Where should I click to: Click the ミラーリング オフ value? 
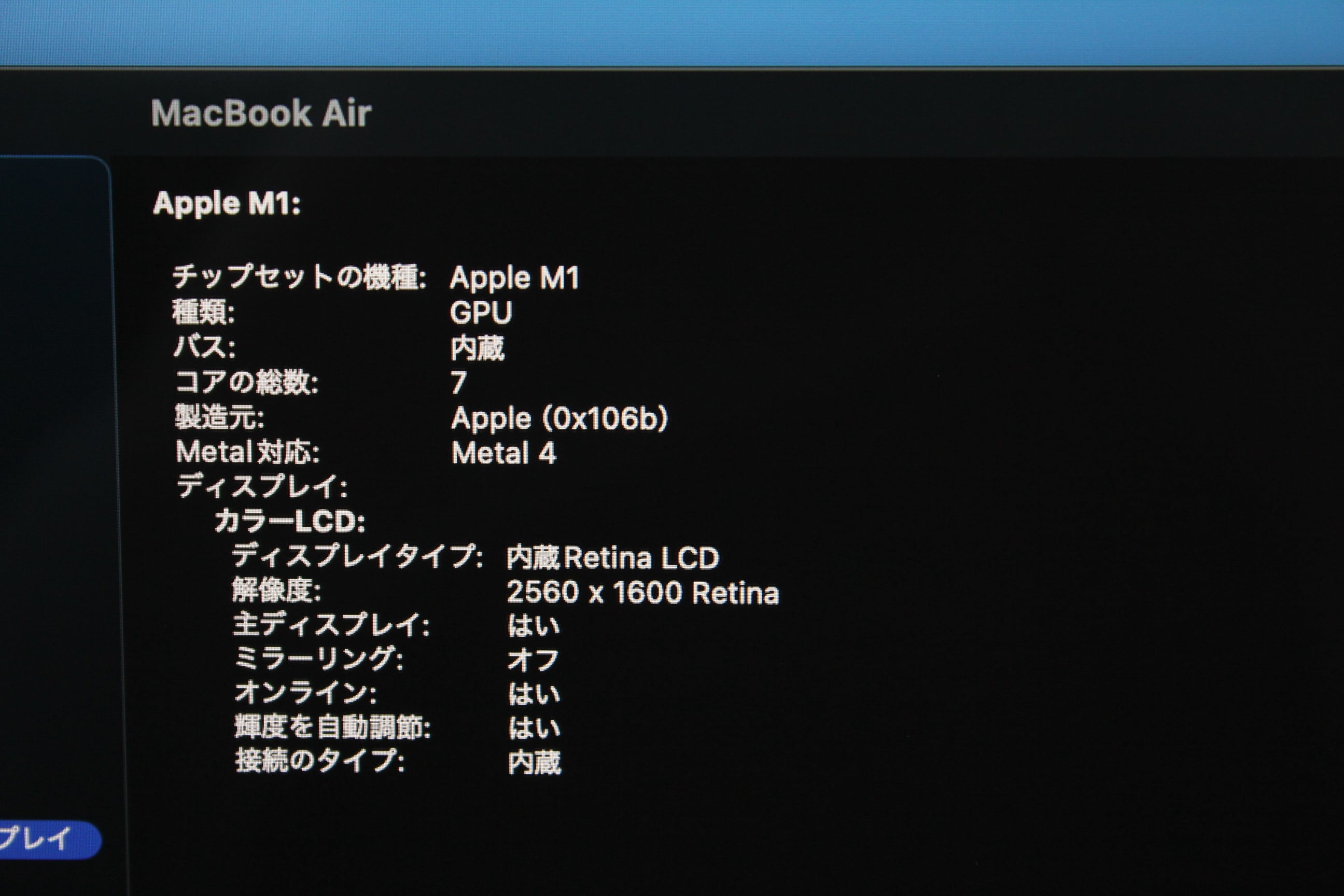click(x=533, y=660)
